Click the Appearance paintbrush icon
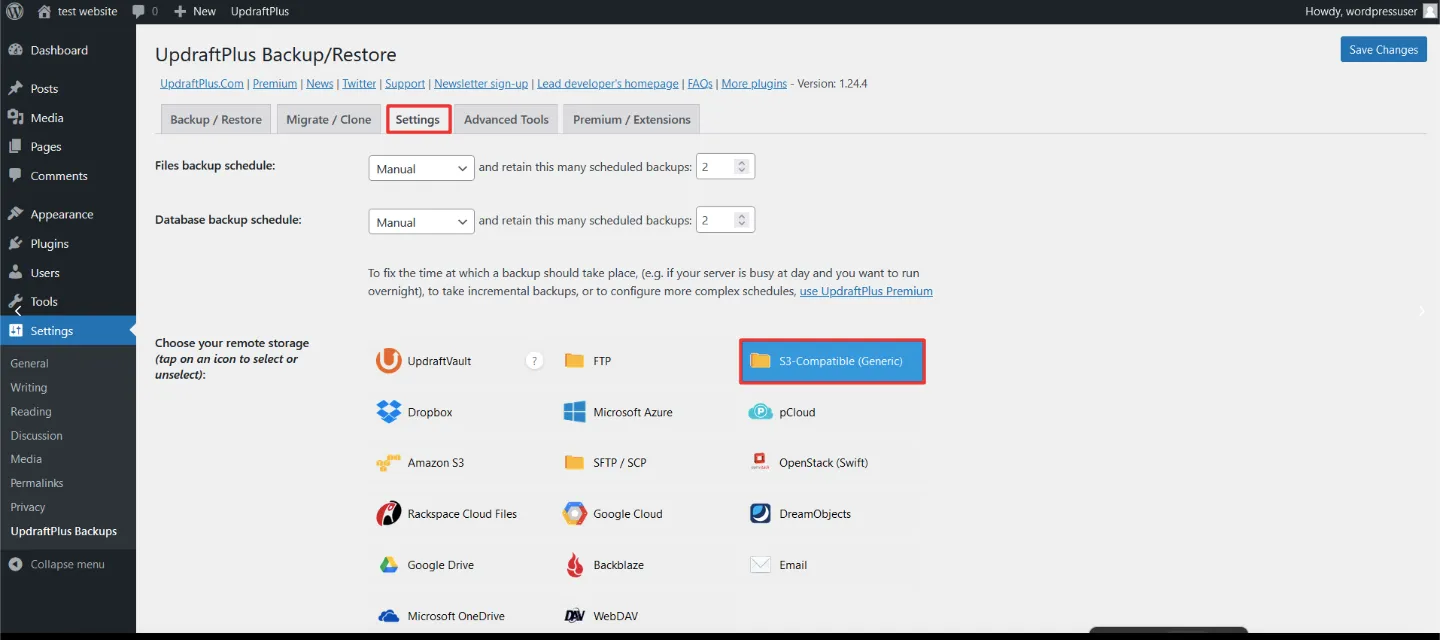Viewport: 1440px width, 640px height. pyautogui.click(x=16, y=214)
